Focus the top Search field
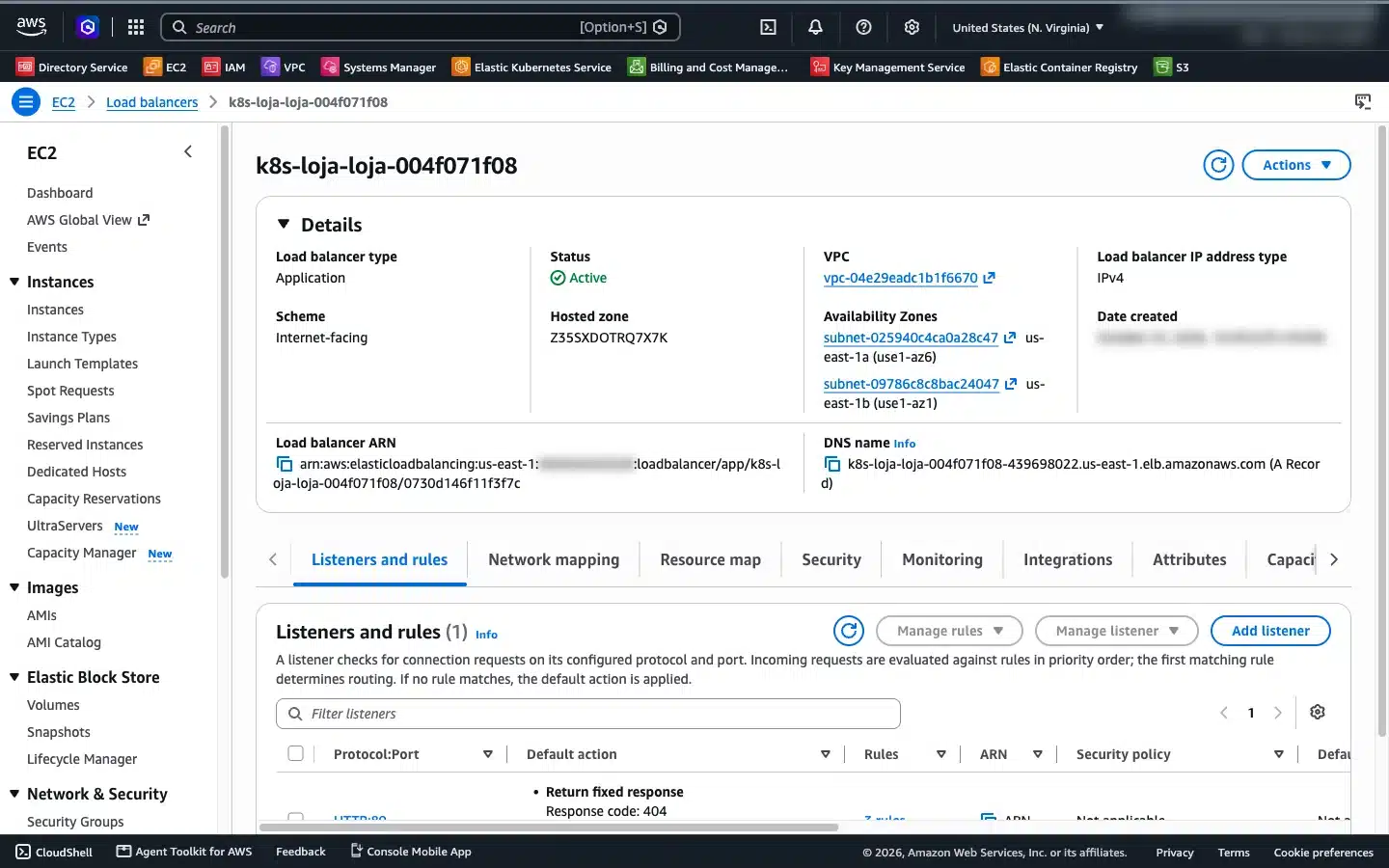 tap(421, 27)
